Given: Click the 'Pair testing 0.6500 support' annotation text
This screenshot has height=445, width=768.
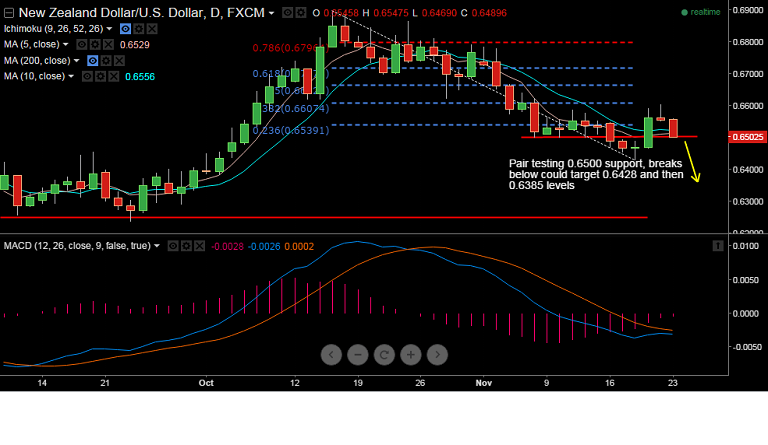Looking at the screenshot, I should (x=595, y=174).
